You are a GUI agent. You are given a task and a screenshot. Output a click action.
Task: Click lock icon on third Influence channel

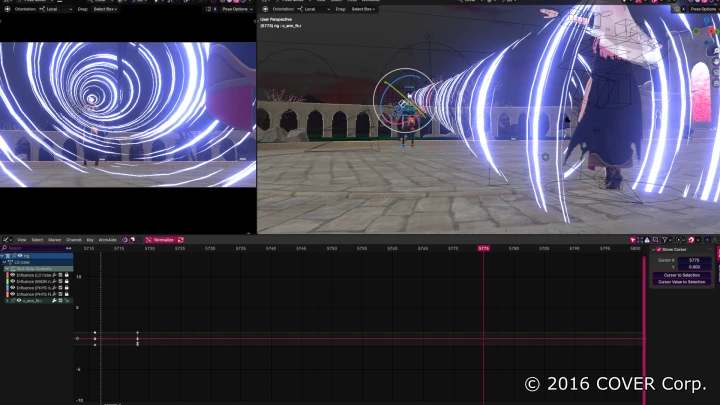67,288
